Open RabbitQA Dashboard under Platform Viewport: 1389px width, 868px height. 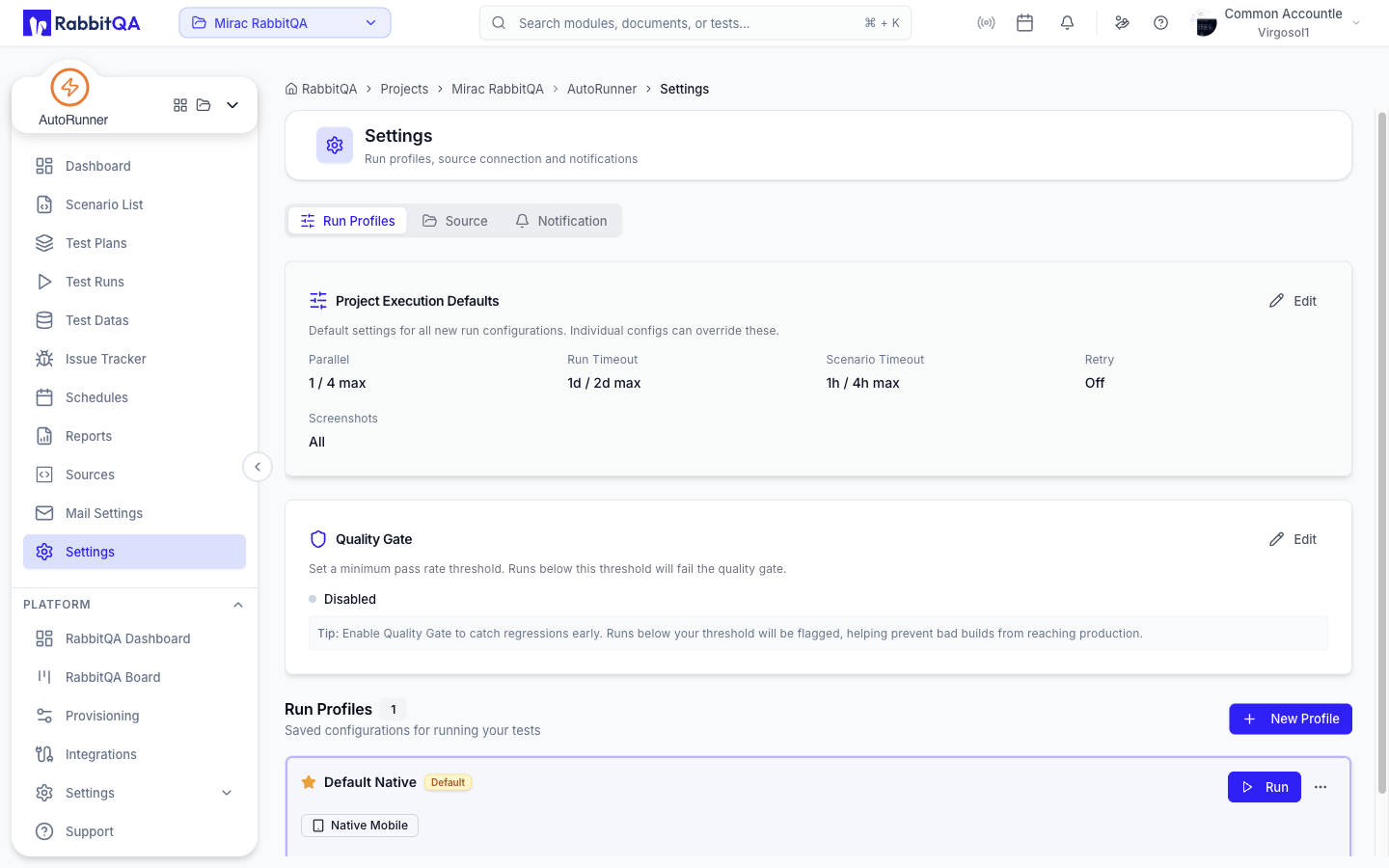pyautogui.click(x=134, y=638)
